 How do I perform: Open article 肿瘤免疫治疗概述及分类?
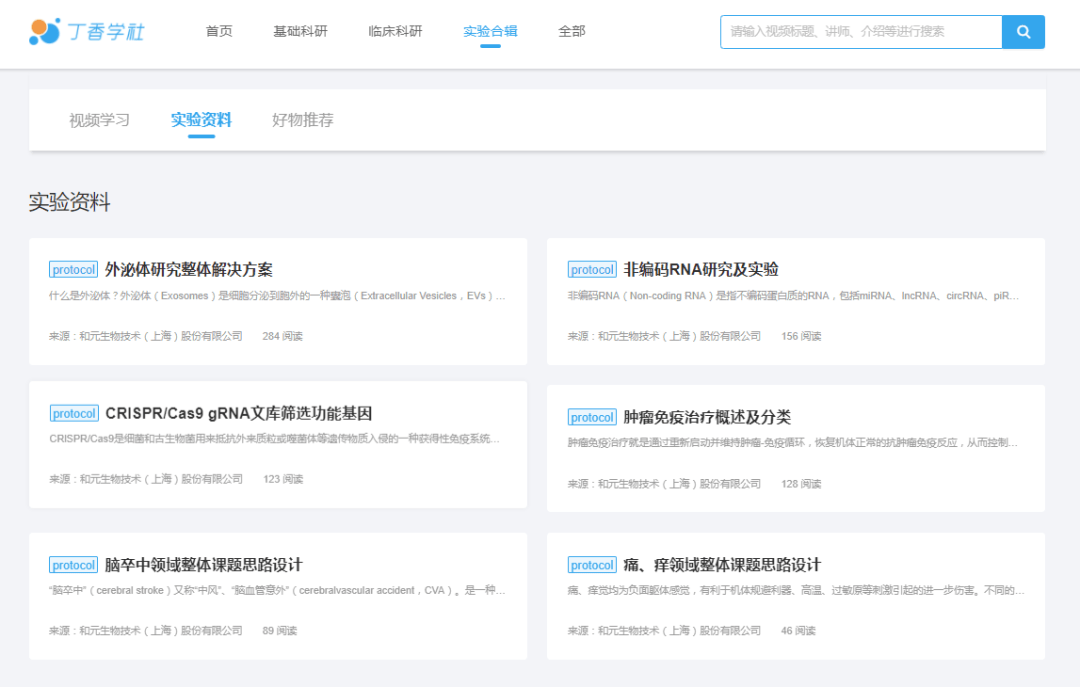[707, 417]
